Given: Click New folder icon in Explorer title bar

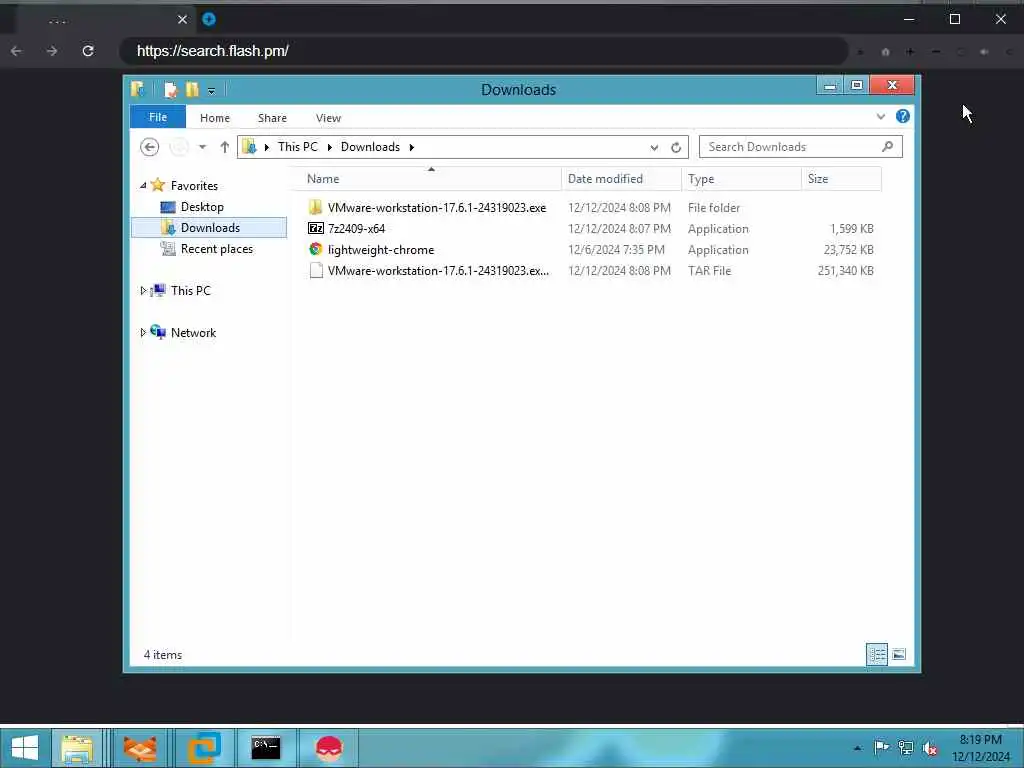Looking at the screenshot, I should 192,89.
